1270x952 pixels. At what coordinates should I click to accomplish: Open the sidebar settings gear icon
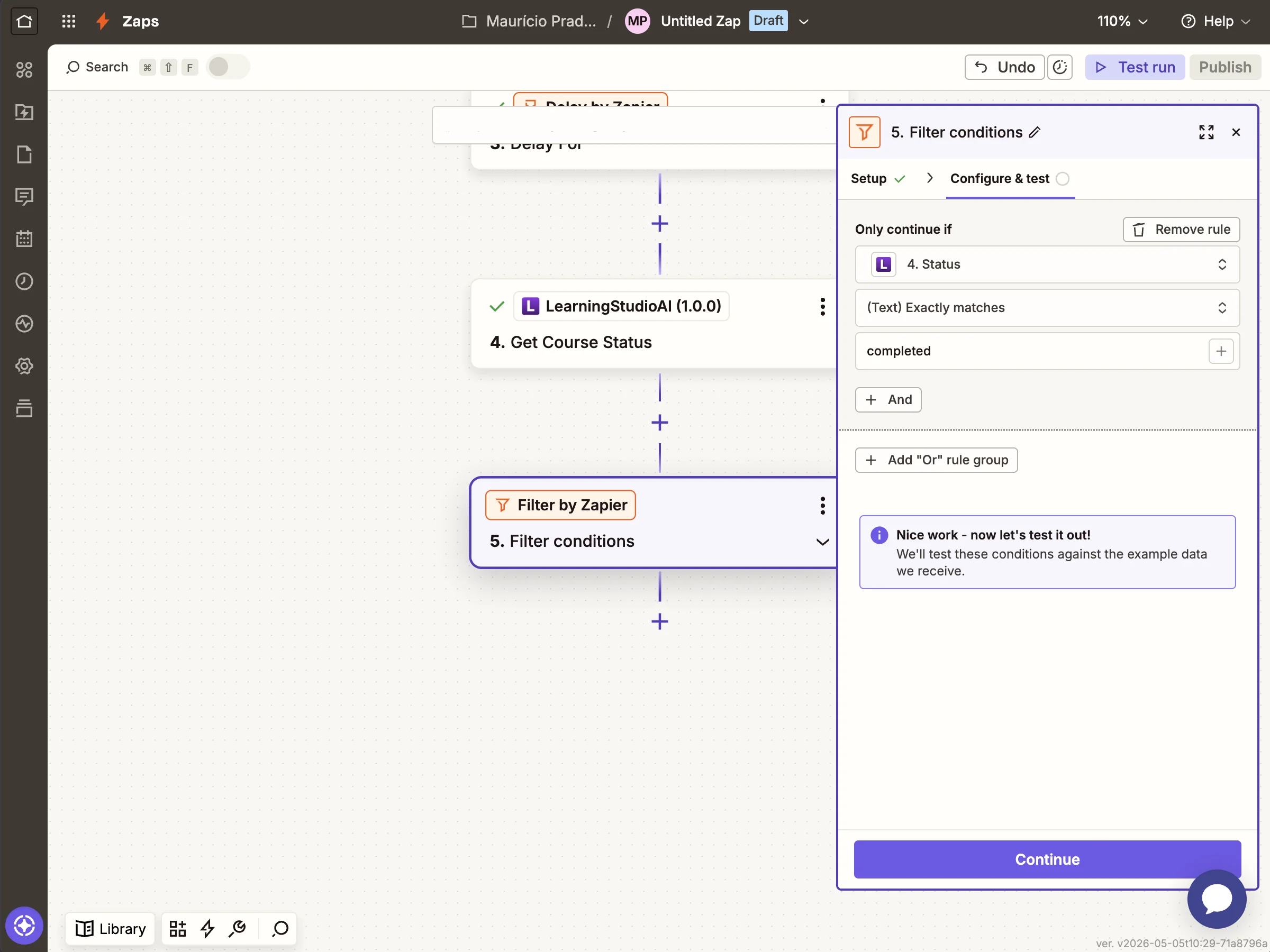(x=24, y=366)
